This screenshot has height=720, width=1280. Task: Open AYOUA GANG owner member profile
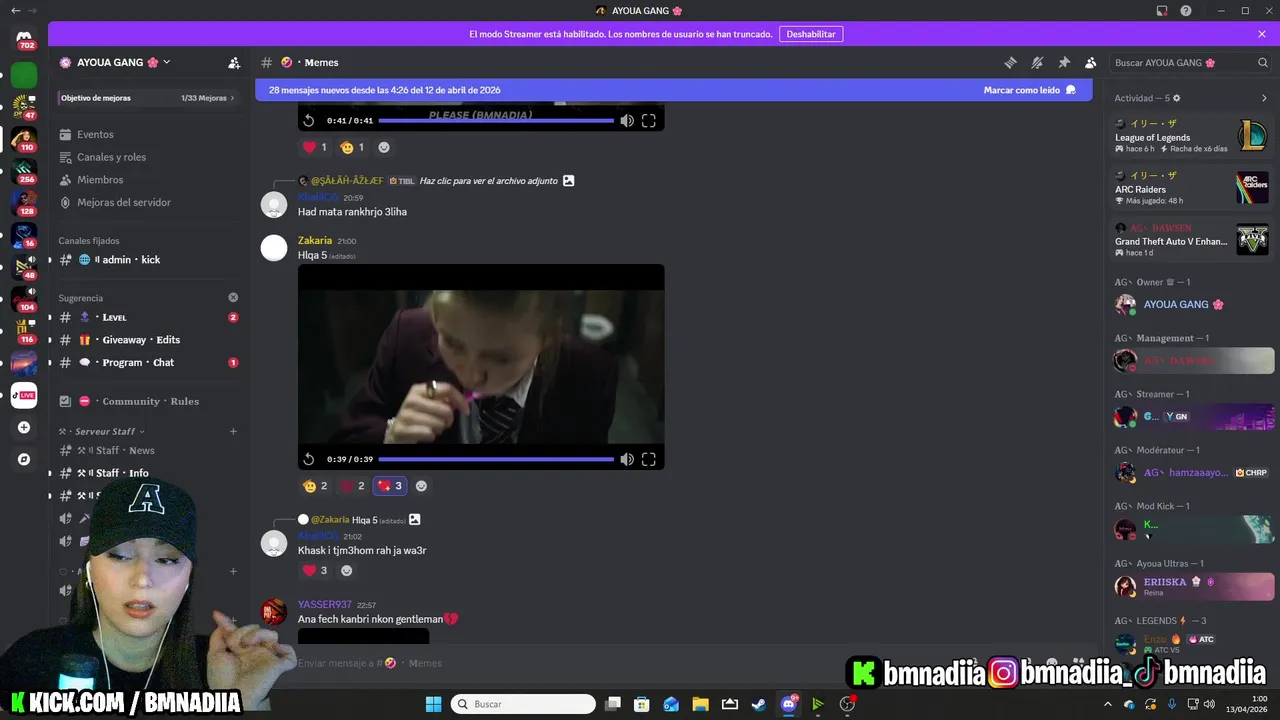tap(1193, 305)
